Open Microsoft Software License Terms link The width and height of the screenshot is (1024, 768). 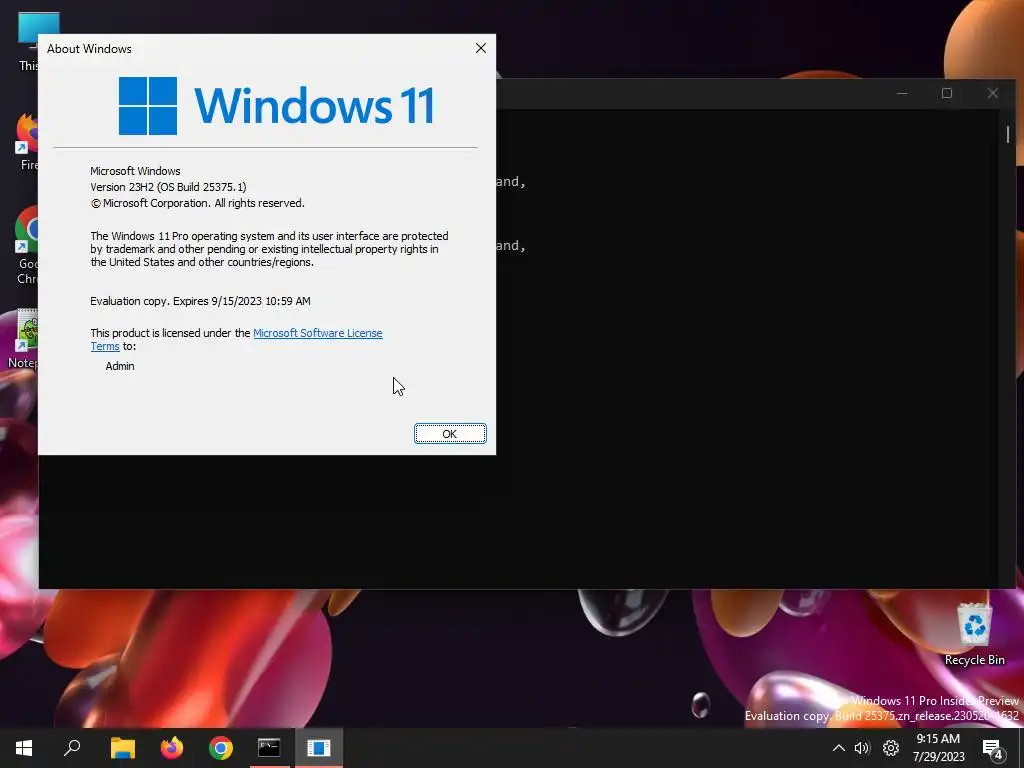[x=317, y=333]
